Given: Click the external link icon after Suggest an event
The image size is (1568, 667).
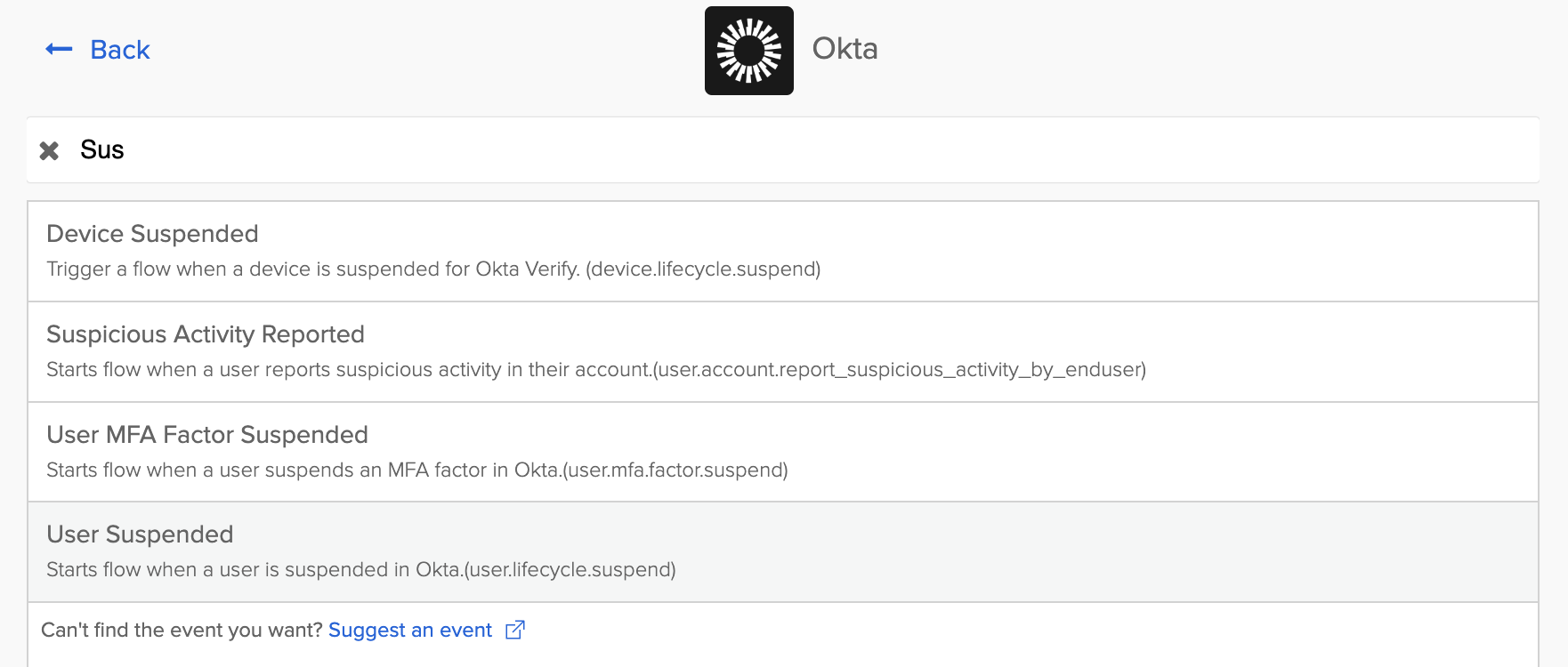Looking at the screenshot, I should pyautogui.click(x=515, y=630).
